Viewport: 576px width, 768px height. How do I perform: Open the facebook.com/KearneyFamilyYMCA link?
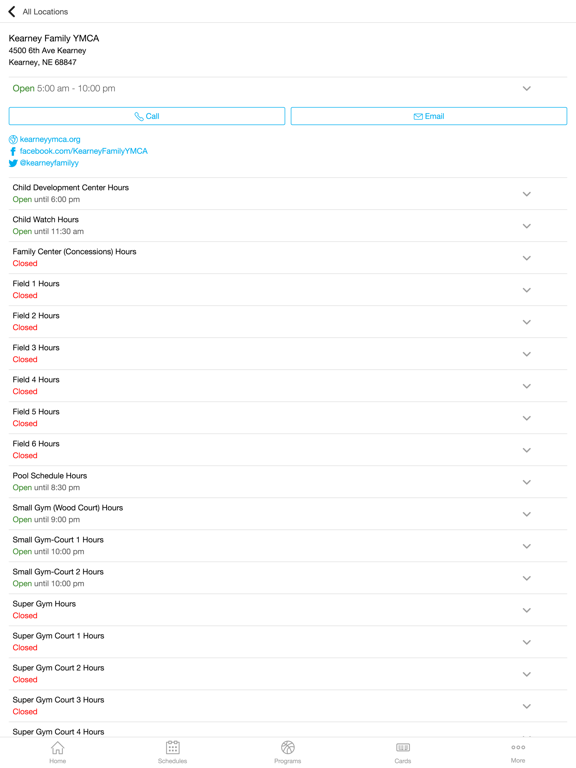(x=83, y=151)
